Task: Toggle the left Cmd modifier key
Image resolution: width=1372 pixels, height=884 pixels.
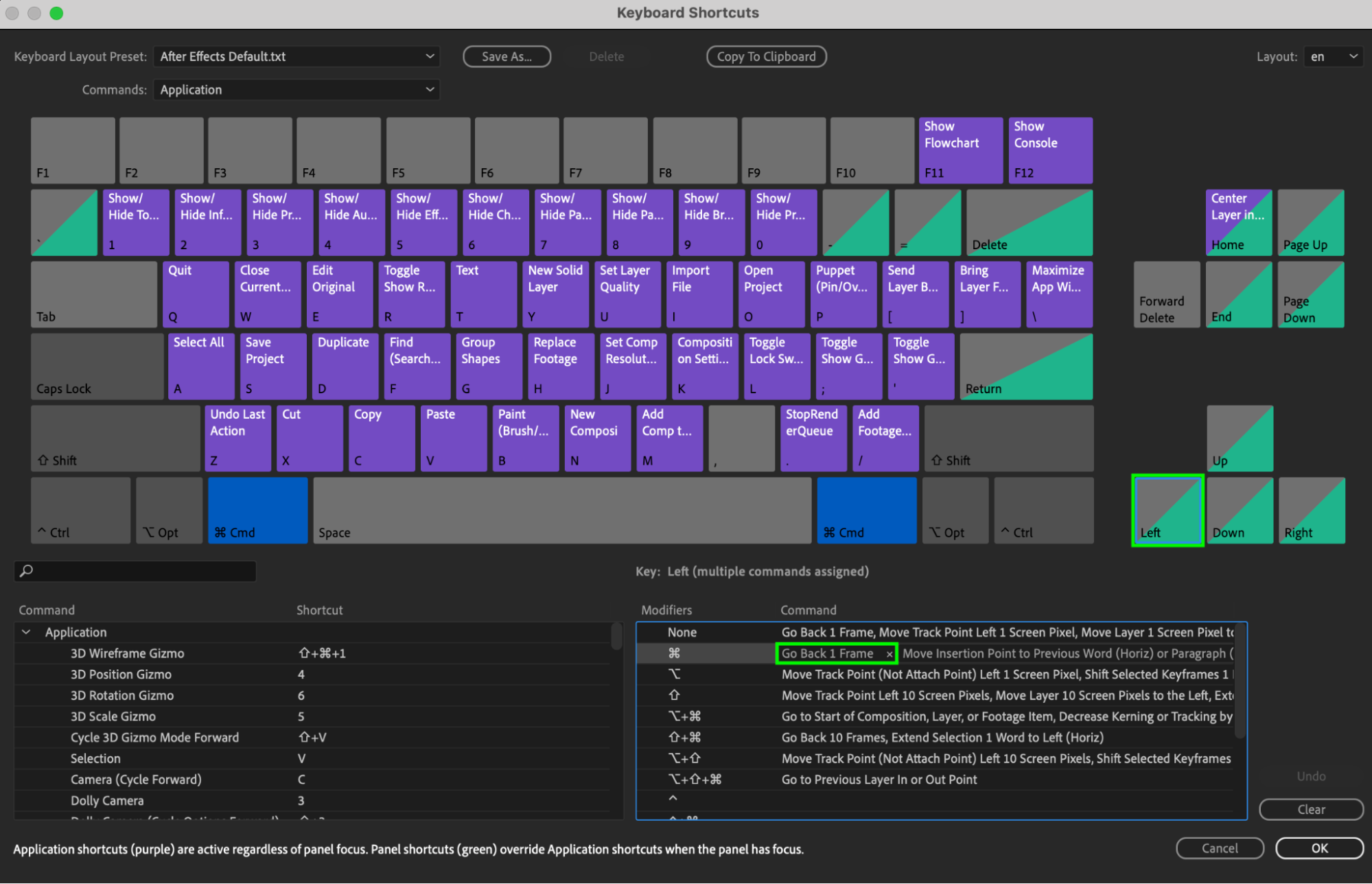Action: click(257, 511)
